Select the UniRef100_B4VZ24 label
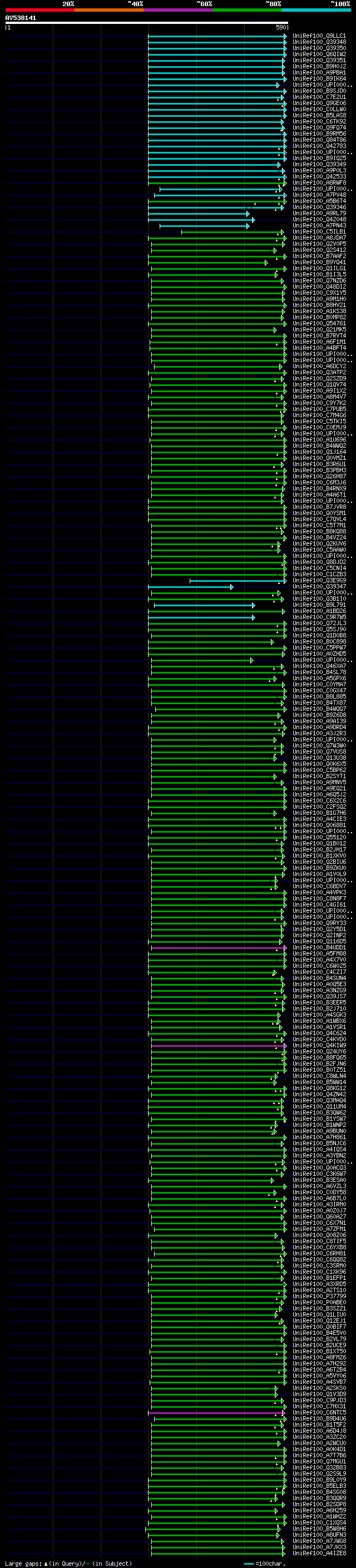The image size is (356, 1568). pyautogui.click(x=319, y=537)
